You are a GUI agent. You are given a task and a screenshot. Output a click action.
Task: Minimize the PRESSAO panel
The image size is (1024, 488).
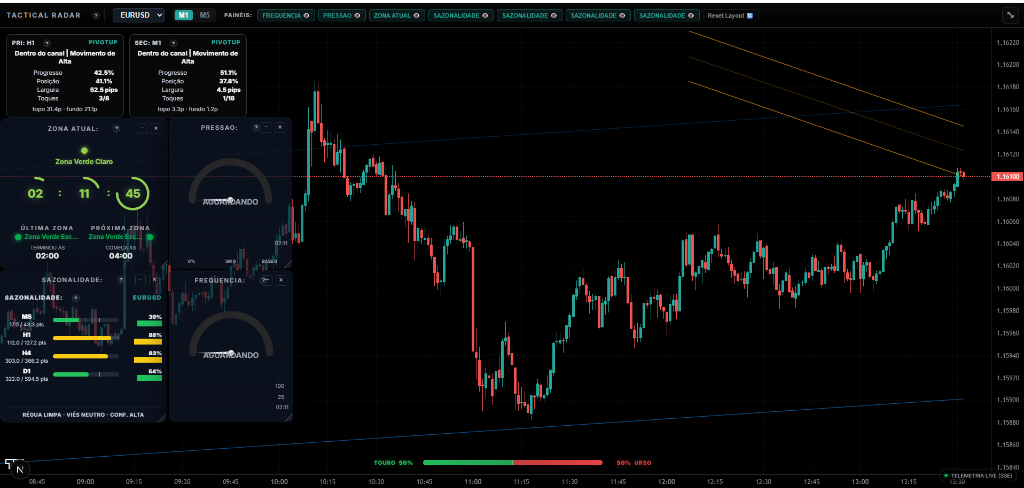coord(266,128)
